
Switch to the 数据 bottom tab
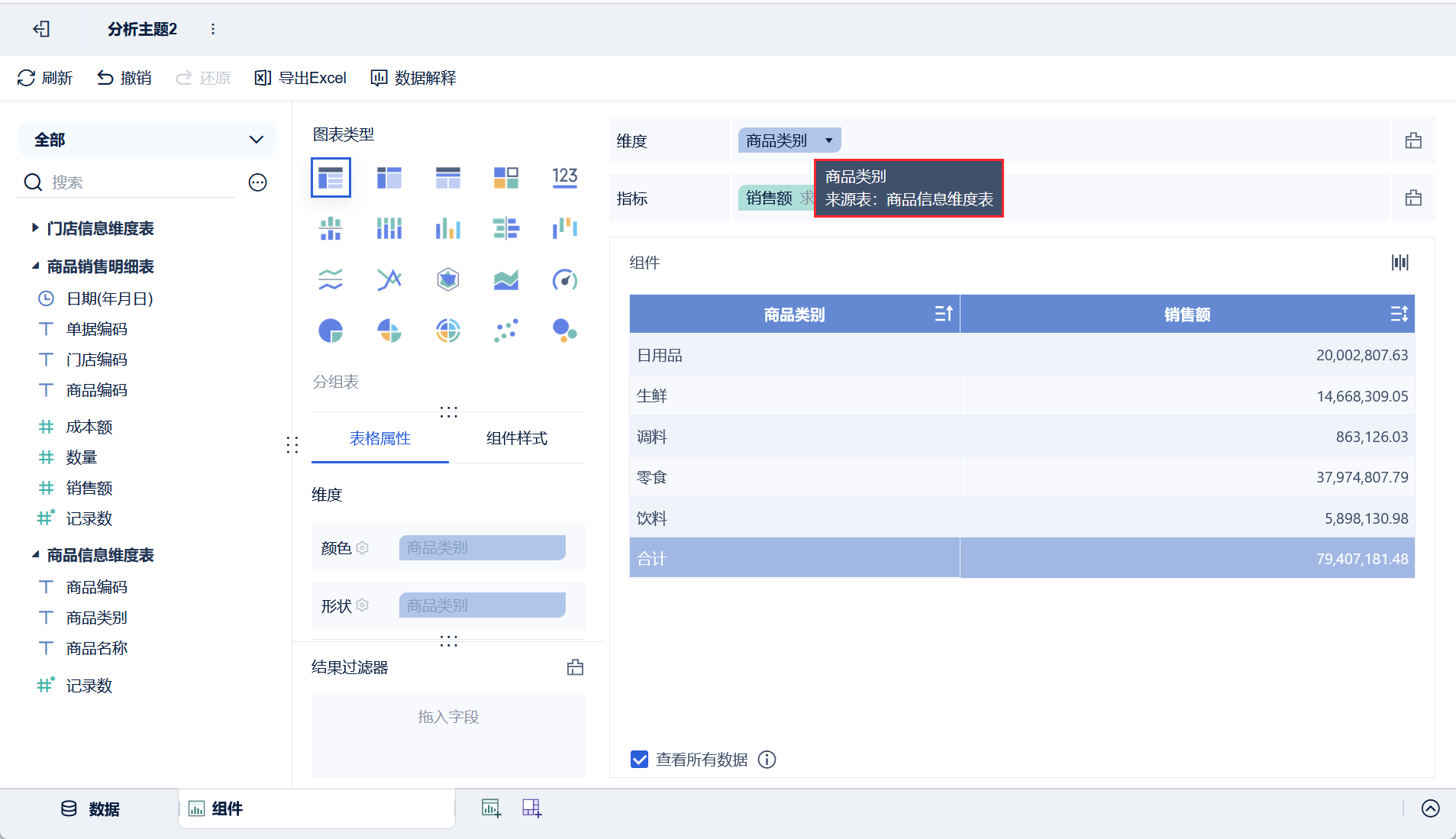pyautogui.click(x=90, y=809)
